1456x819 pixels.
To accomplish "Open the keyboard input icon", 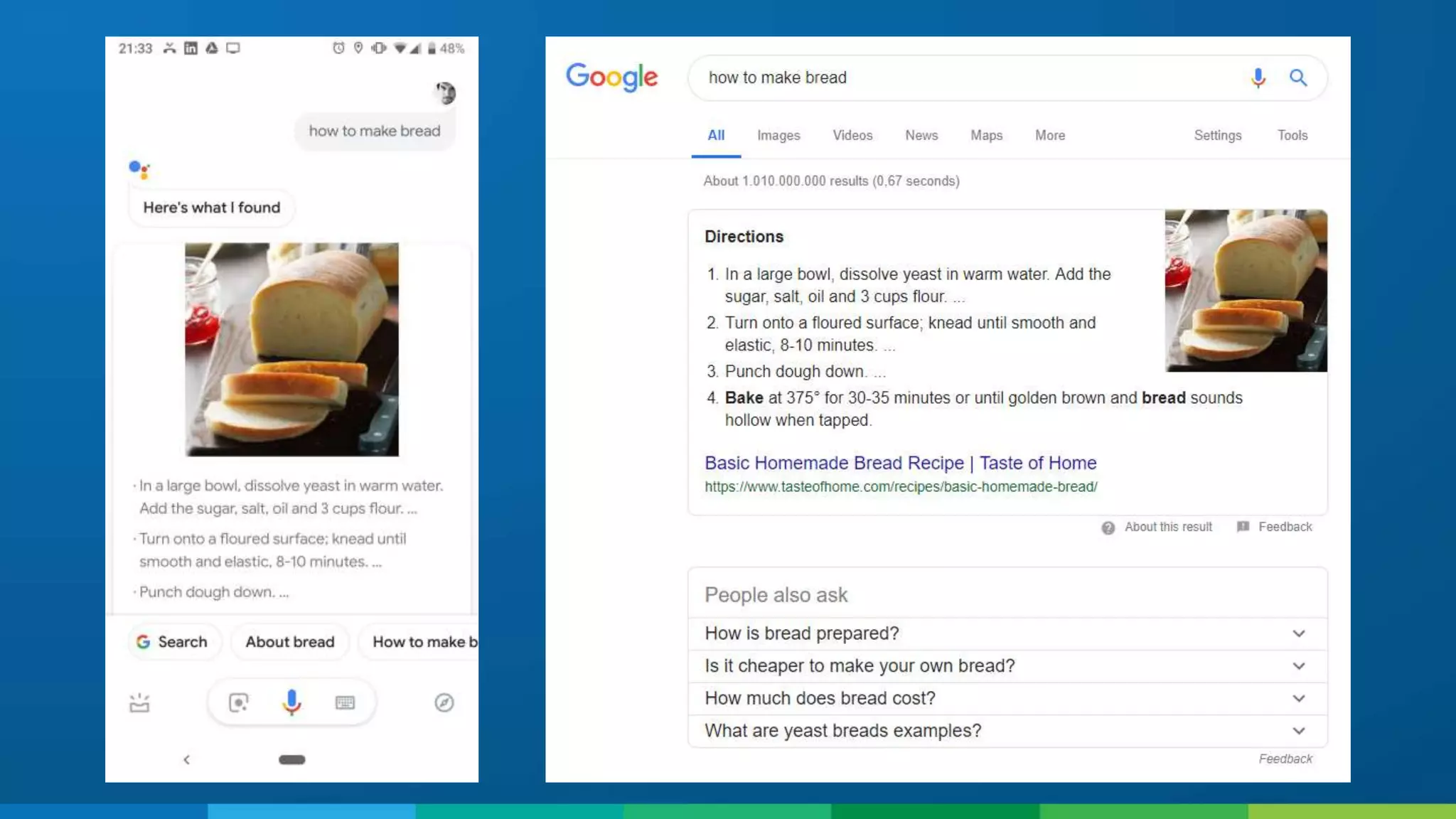I will point(345,702).
